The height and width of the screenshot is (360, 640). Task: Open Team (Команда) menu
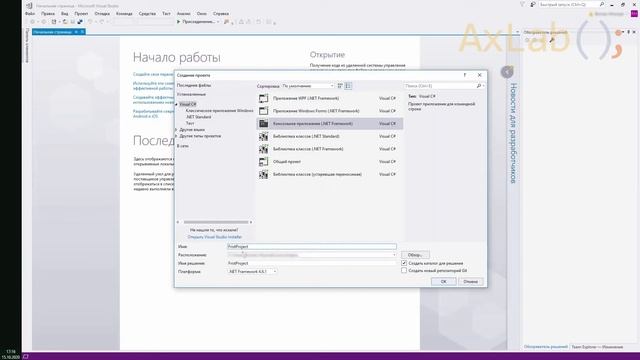[124, 13]
